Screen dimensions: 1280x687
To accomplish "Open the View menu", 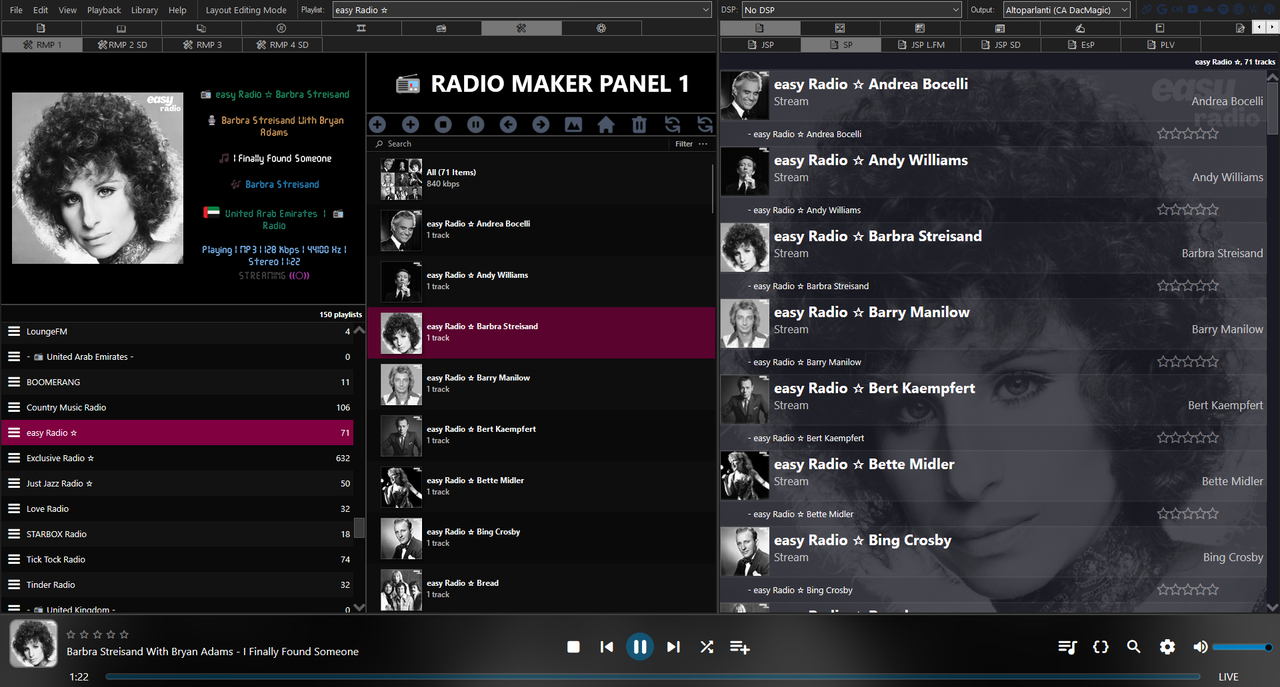I will coord(68,10).
